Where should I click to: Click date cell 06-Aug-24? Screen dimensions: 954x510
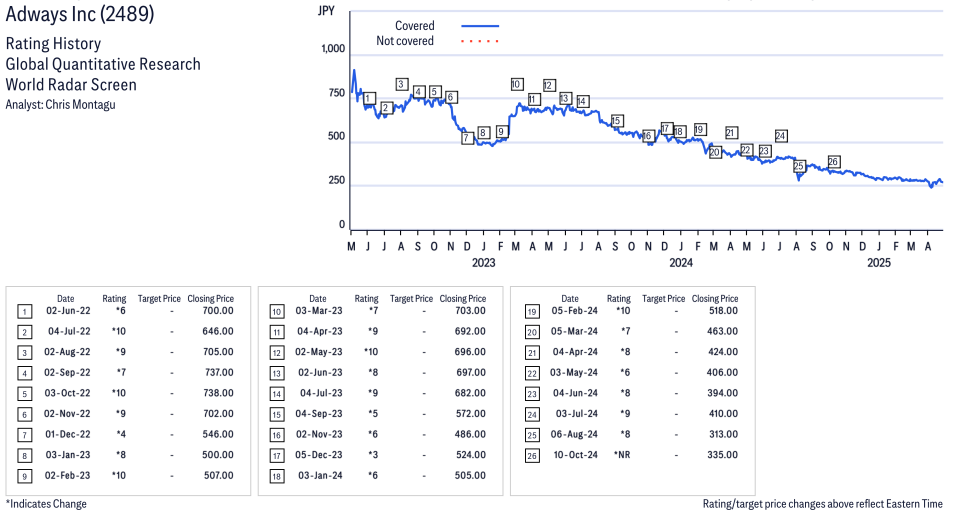coord(574,435)
